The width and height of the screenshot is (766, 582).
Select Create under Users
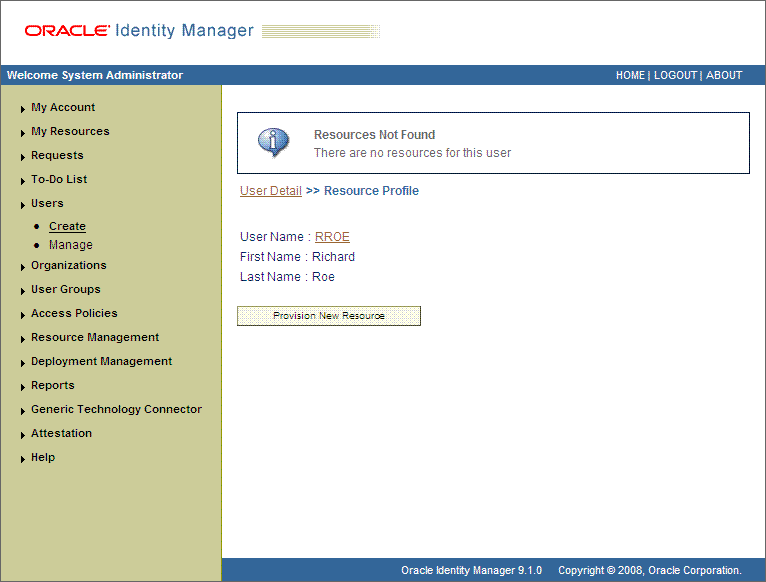(67, 226)
